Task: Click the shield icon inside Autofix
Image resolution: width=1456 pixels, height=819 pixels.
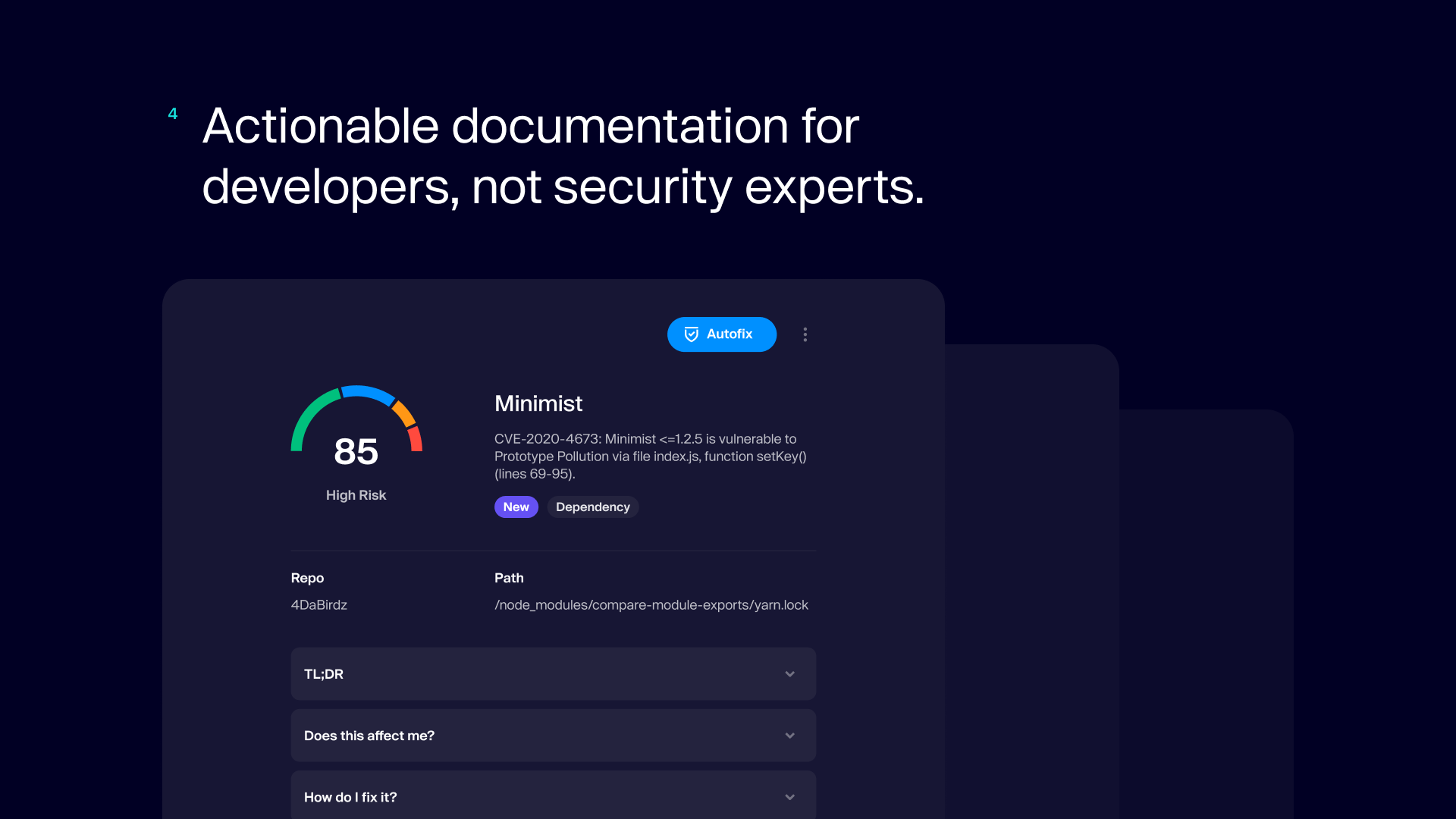Action: (691, 334)
